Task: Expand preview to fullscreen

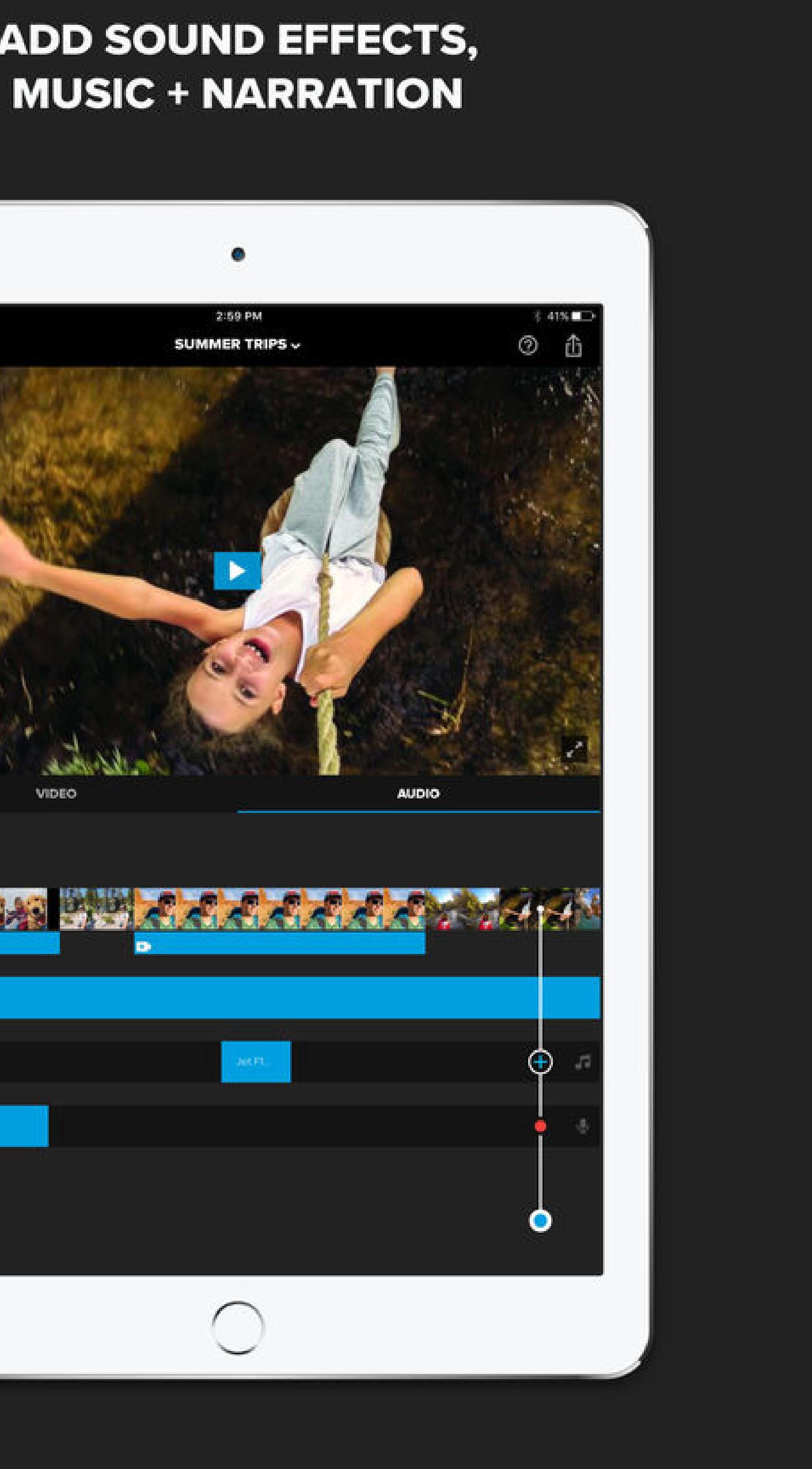Action: [x=575, y=749]
